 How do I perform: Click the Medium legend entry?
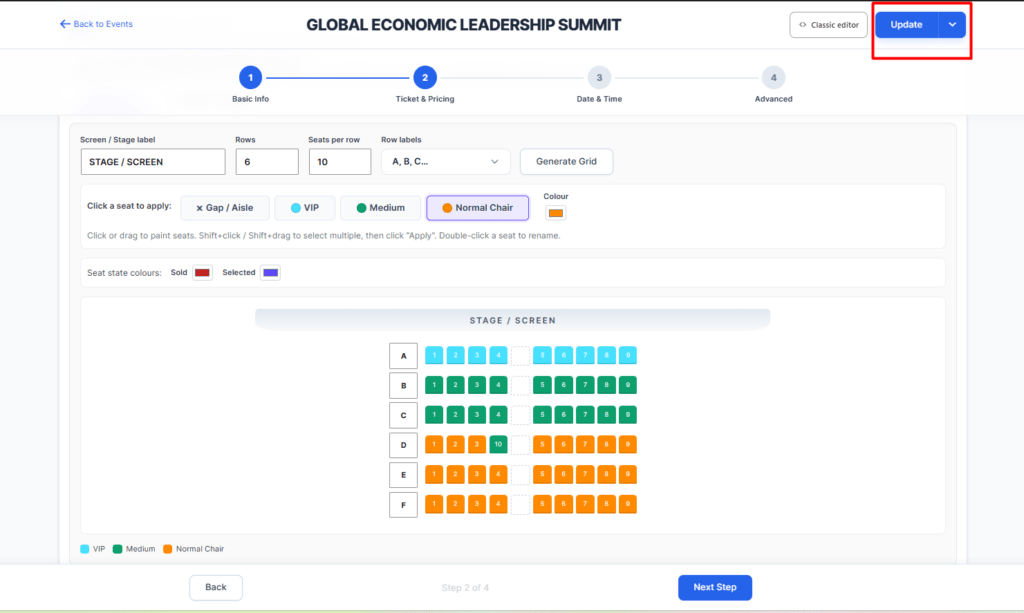pos(134,549)
